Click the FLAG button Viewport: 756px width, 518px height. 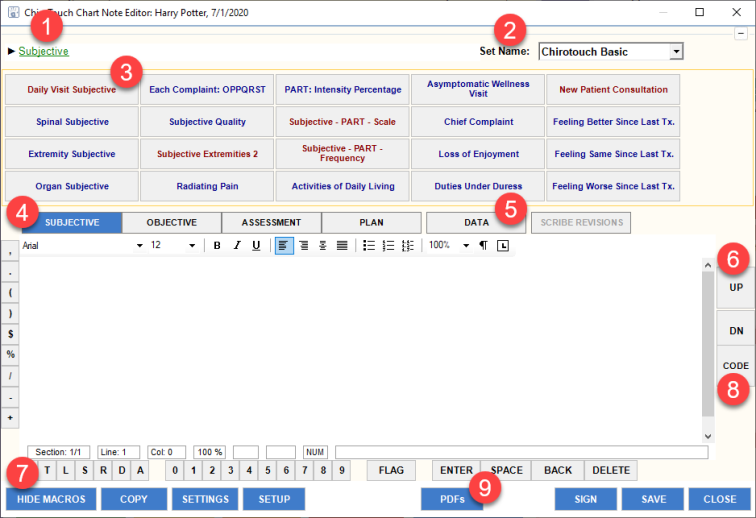tap(391, 470)
